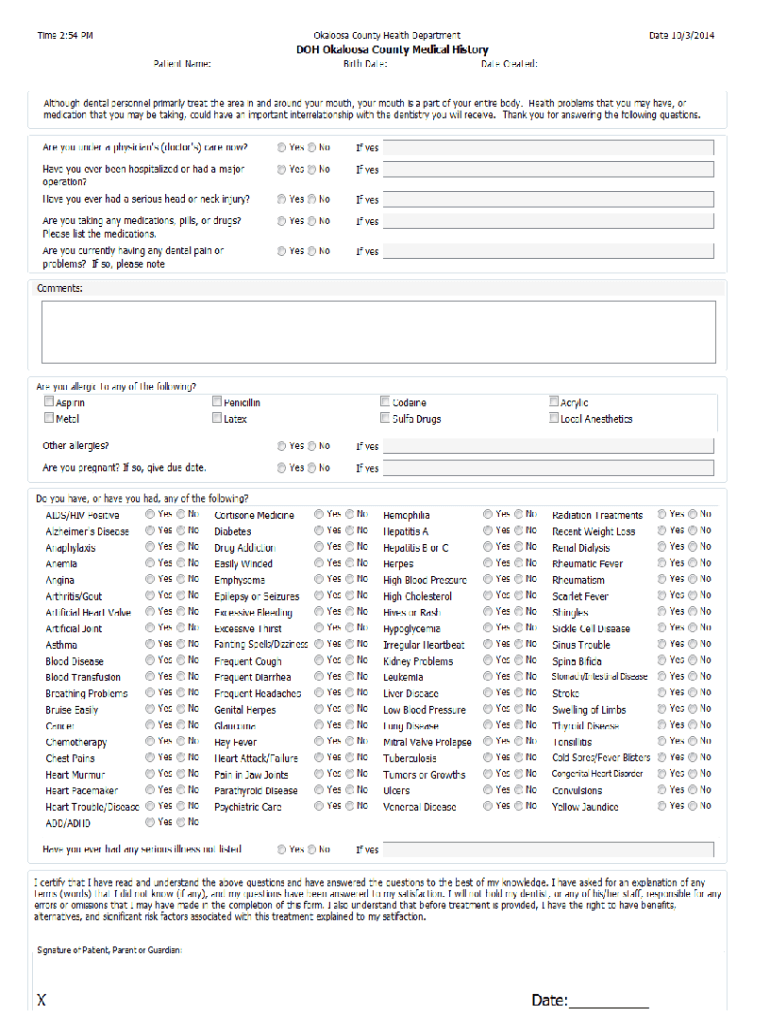The width and height of the screenshot is (770, 1024).
Task: Check the Penicillin allergy checkbox
Action: click(x=216, y=402)
